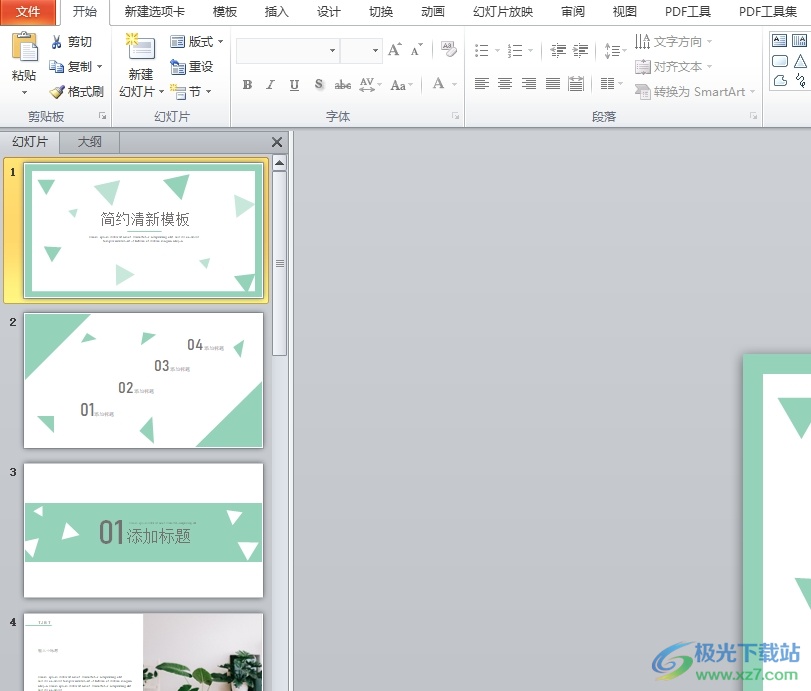The width and height of the screenshot is (811, 691).
Task: Switch to the Design (设计) tab
Action: tap(329, 12)
